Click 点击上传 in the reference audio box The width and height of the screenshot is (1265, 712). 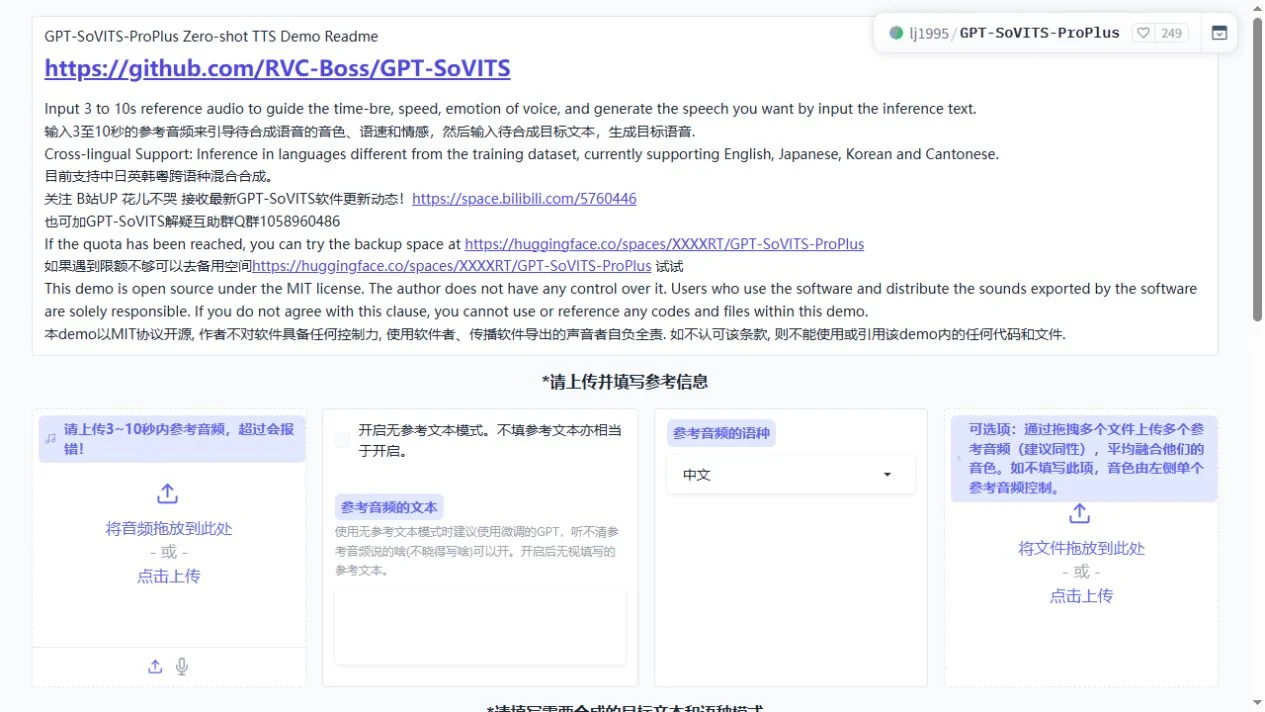(x=168, y=576)
